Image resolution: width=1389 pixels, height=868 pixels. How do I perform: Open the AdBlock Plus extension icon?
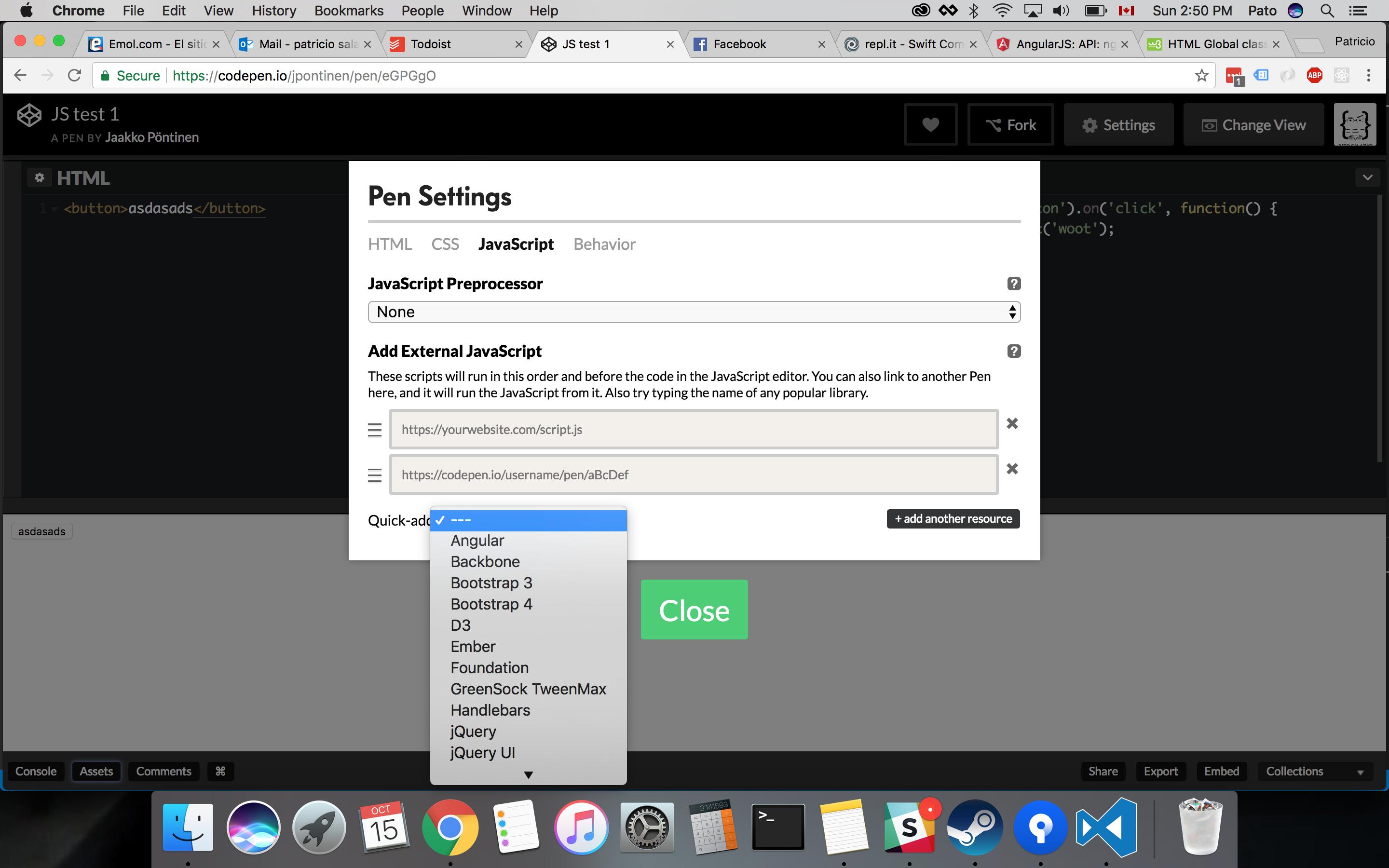1314,76
